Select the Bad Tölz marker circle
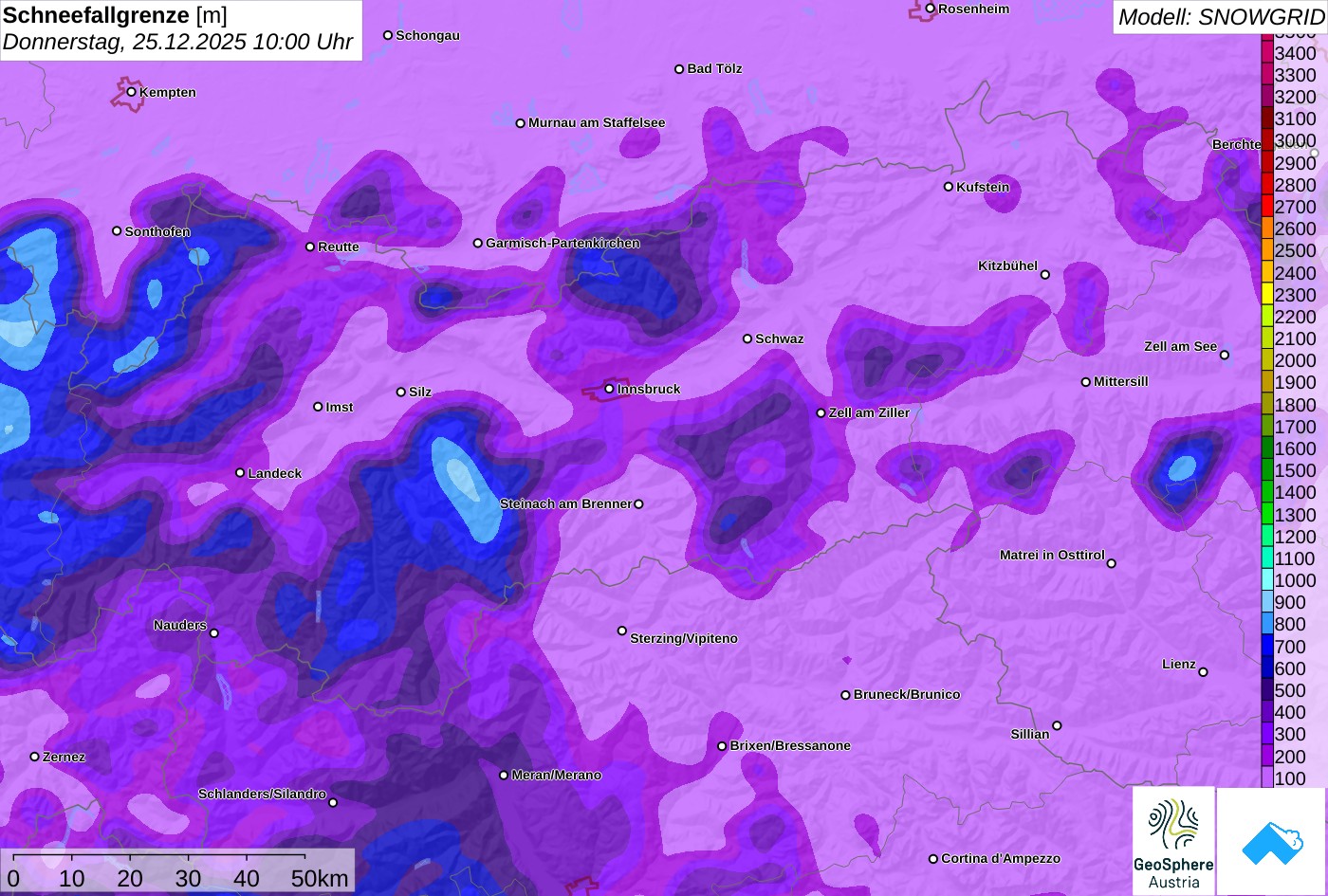Screen dimensions: 1328x896 point(679,68)
